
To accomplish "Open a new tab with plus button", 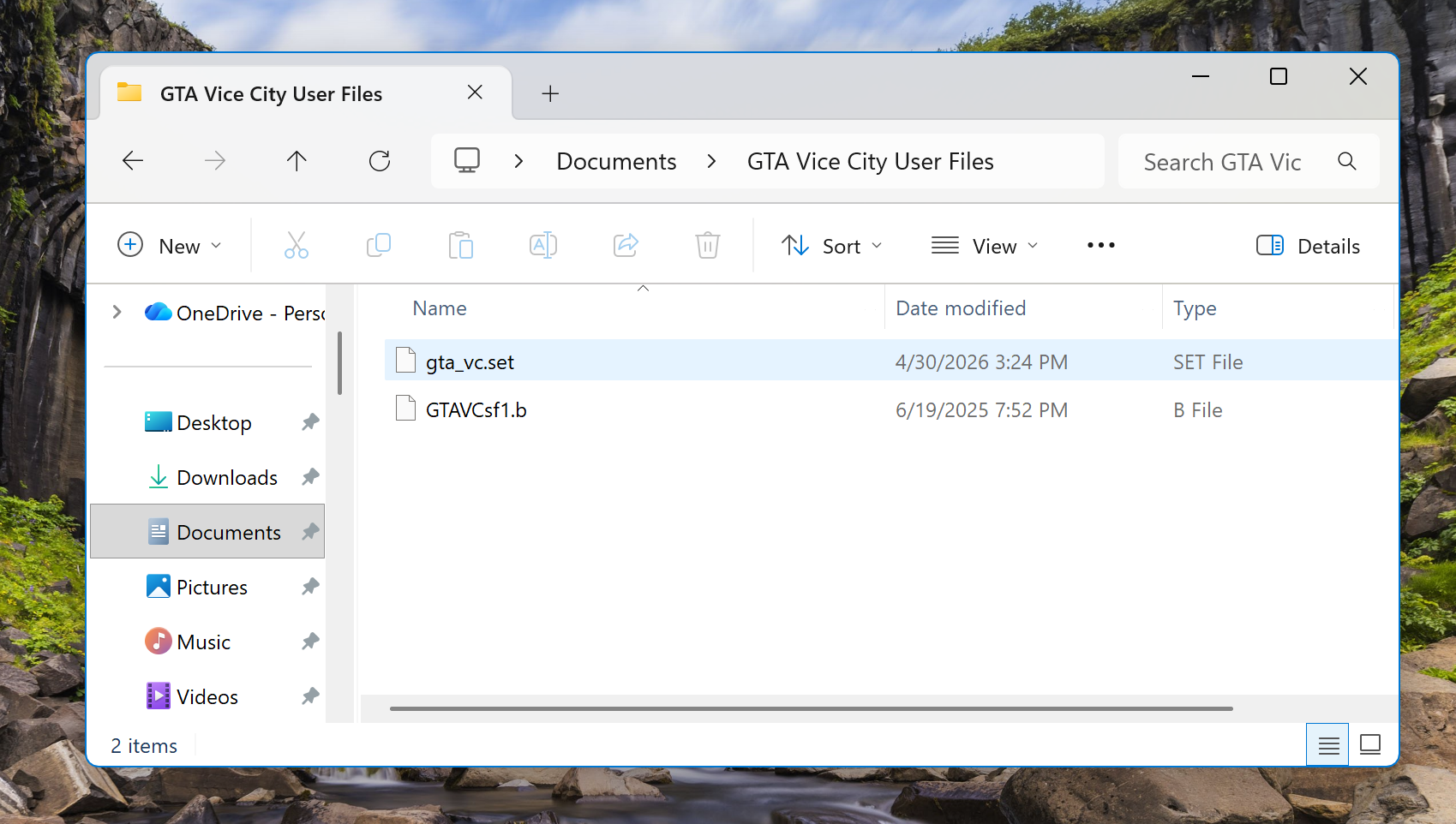I will click(550, 93).
